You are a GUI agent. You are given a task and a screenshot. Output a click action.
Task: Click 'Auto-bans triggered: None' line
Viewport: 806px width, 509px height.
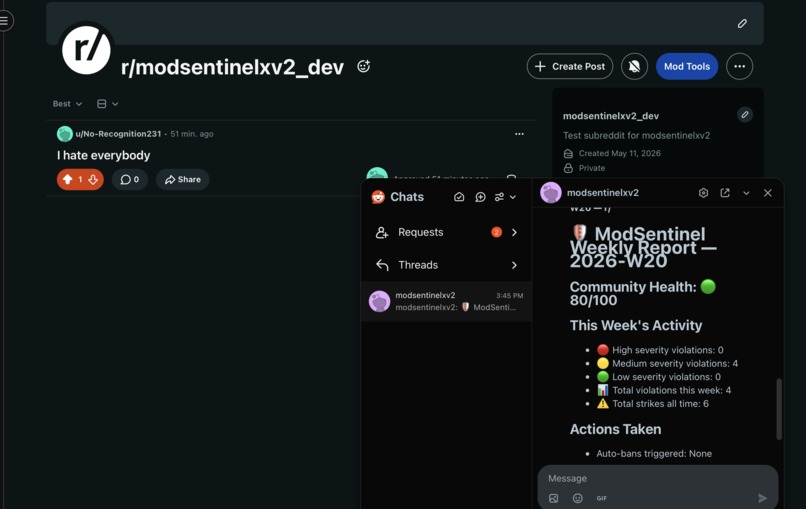point(654,453)
